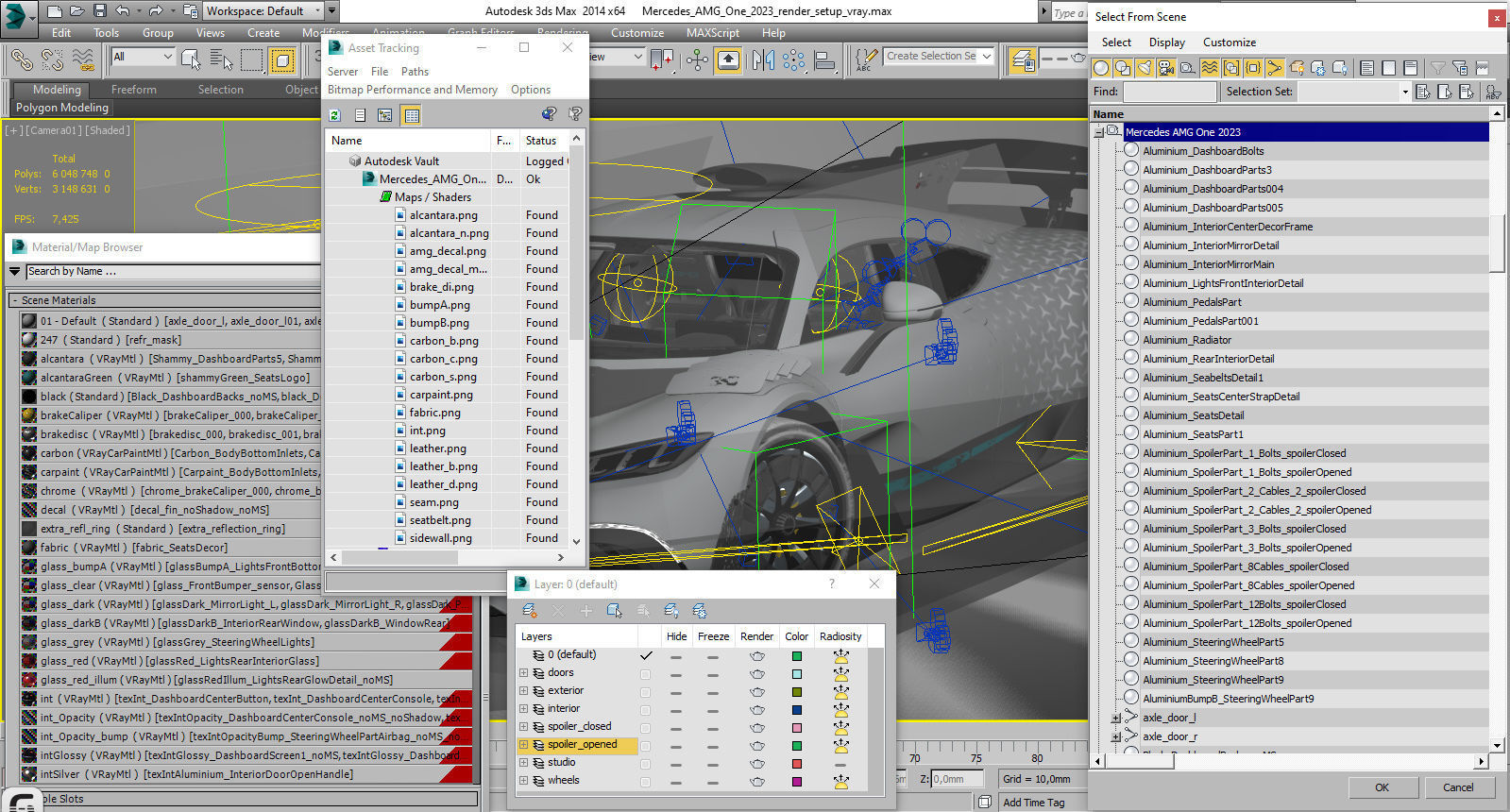This screenshot has width=1510, height=812.
Task: Click the Undo arrow in the title bar
Action: pyautogui.click(x=123, y=11)
